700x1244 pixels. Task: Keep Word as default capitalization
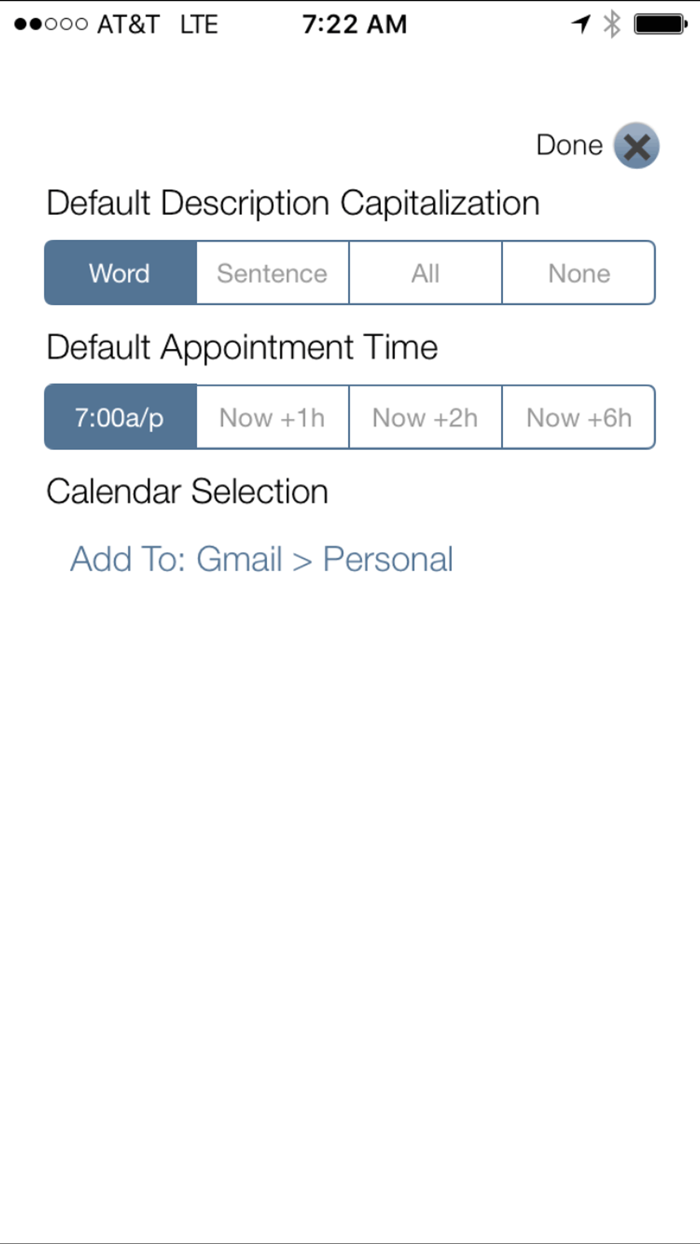[x=119, y=272]
